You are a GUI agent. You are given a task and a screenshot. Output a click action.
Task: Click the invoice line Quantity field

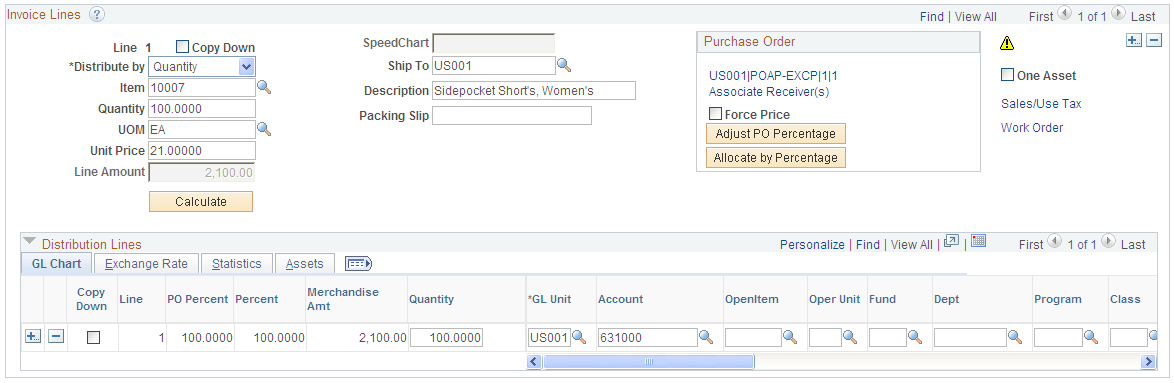click(202, 108)
